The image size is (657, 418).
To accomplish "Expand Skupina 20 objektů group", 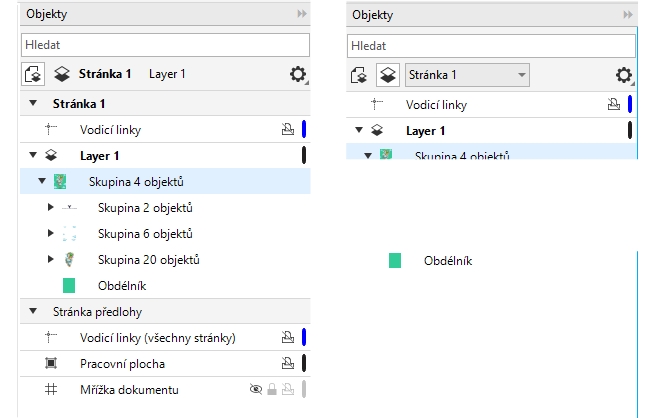I will pyautogui.click(x=52, y=260).
